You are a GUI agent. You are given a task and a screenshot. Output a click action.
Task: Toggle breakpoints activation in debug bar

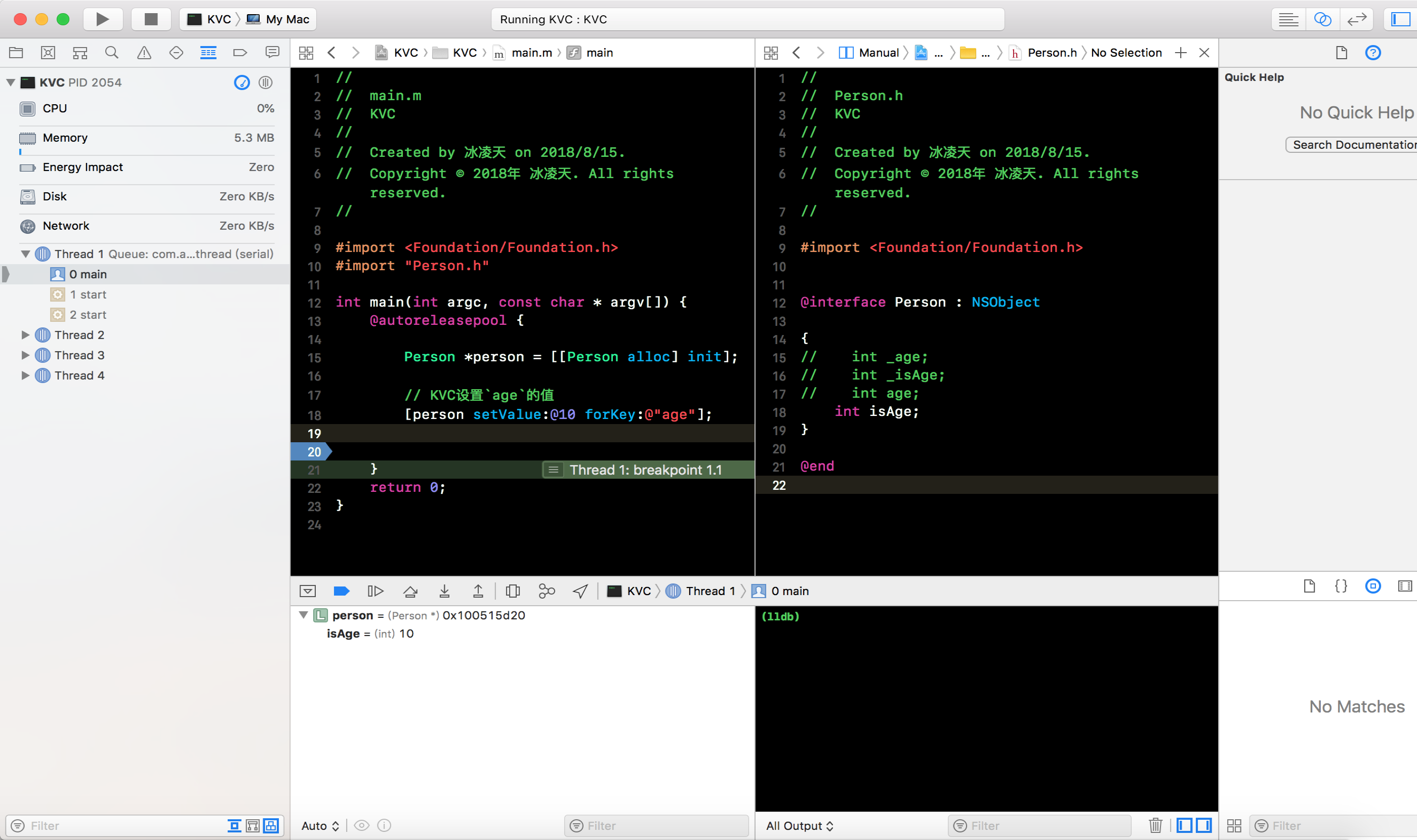(342, 591)
